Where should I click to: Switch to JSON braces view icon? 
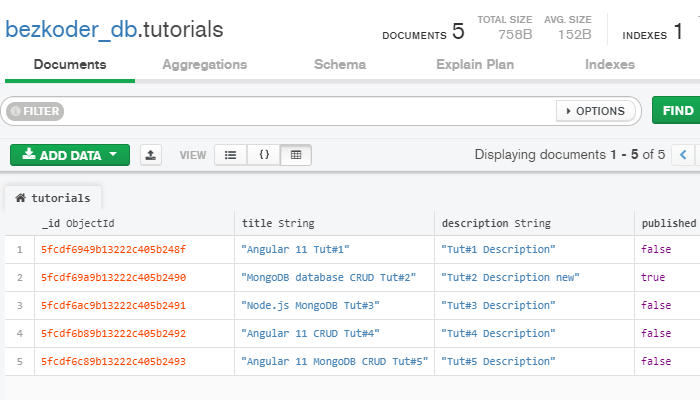[264, 155]
